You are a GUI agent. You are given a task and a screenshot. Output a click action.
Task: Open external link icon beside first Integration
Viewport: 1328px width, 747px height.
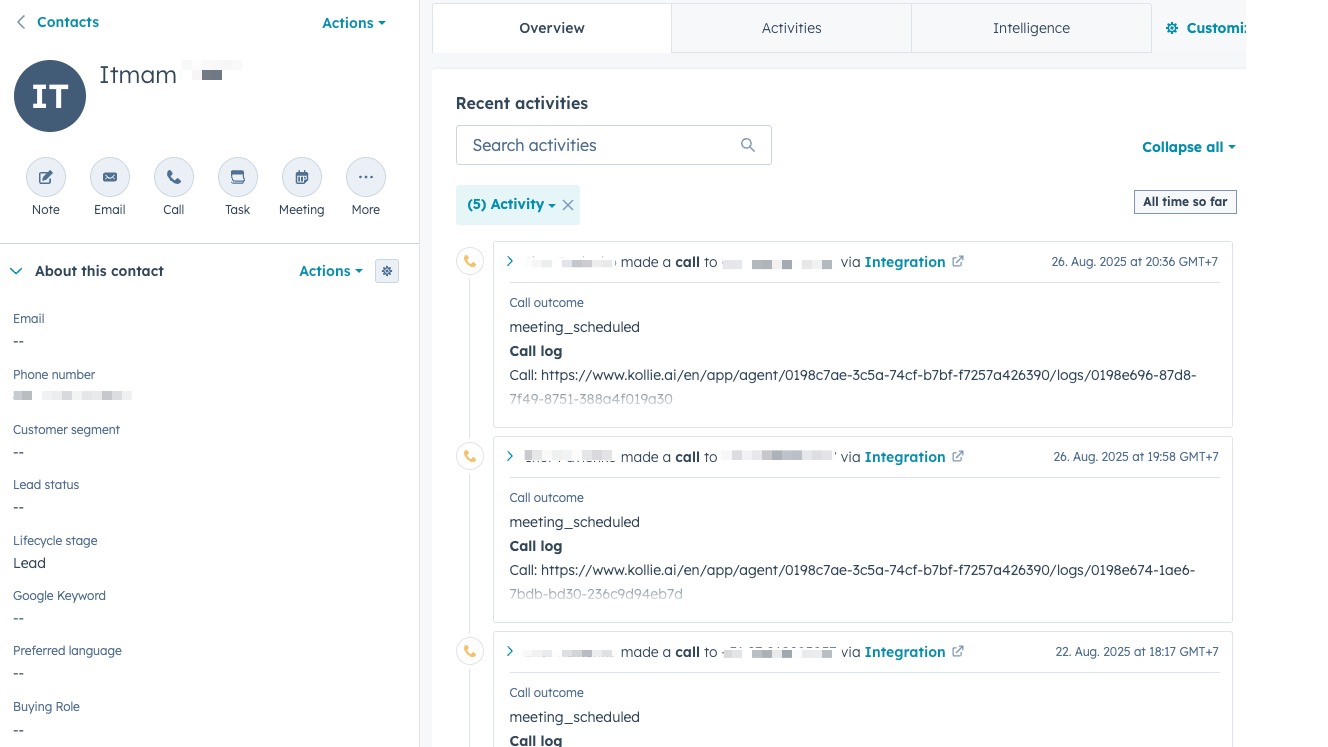pyautogui.click(x=958, y=262)
